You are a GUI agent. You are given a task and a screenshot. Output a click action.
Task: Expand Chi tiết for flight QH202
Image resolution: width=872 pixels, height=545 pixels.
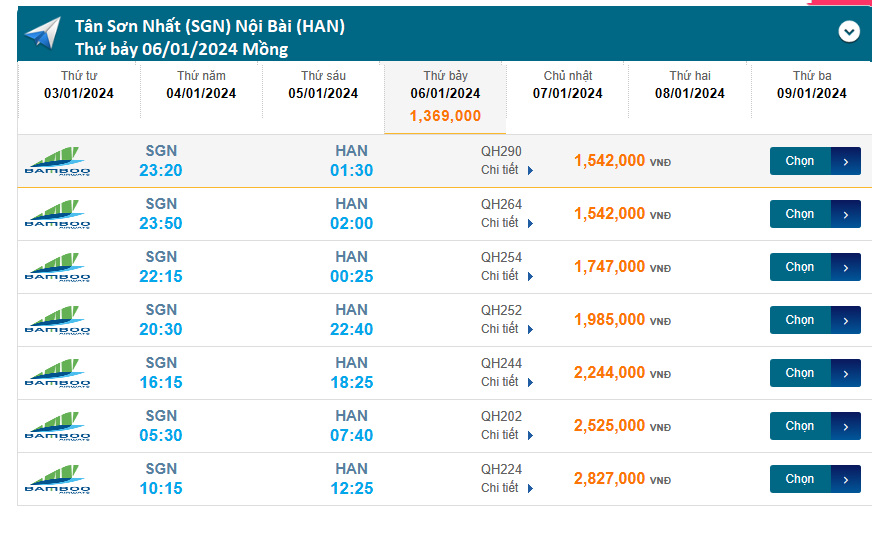tap(507, 435)
